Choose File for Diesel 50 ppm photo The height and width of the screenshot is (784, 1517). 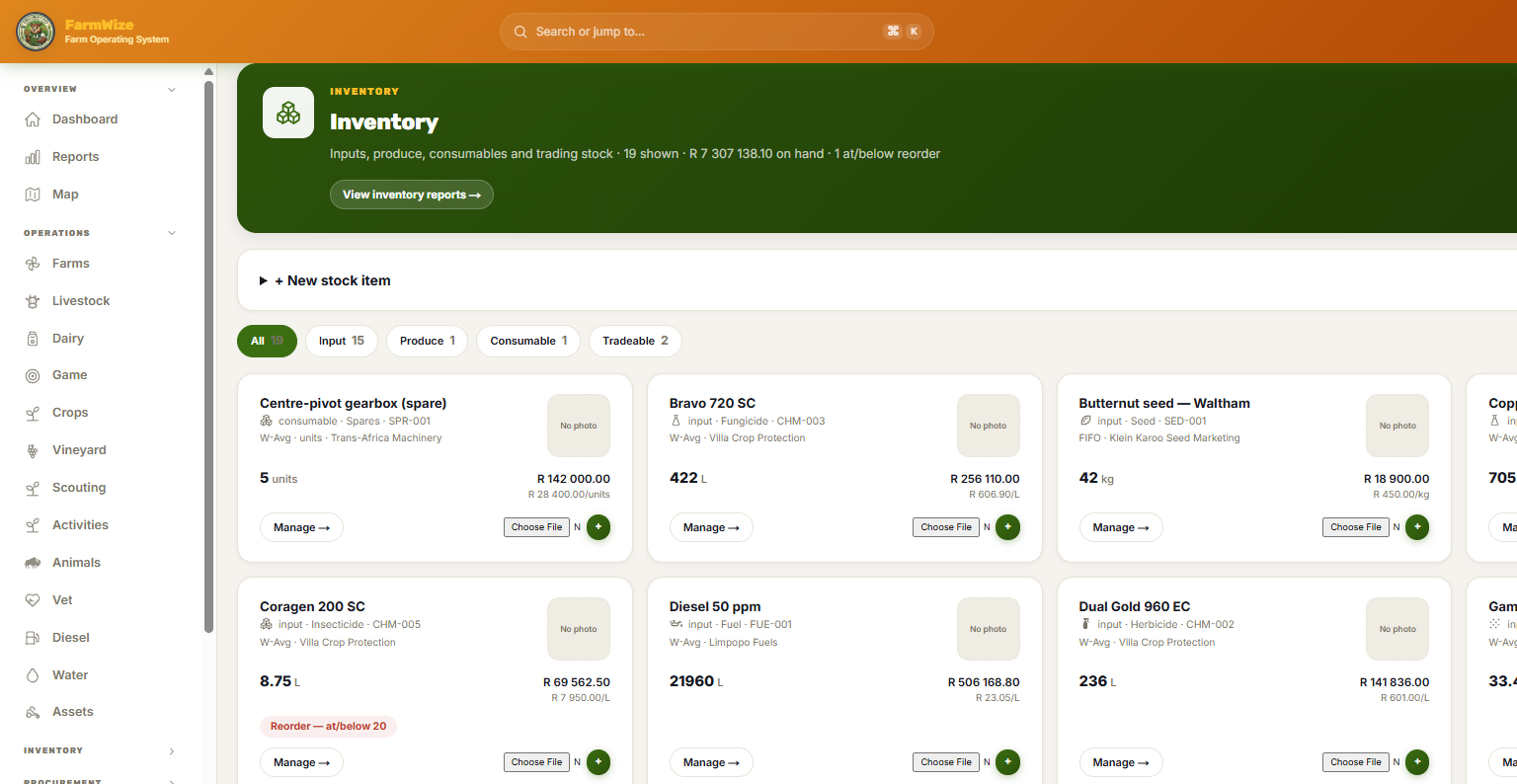pos(946,762)
